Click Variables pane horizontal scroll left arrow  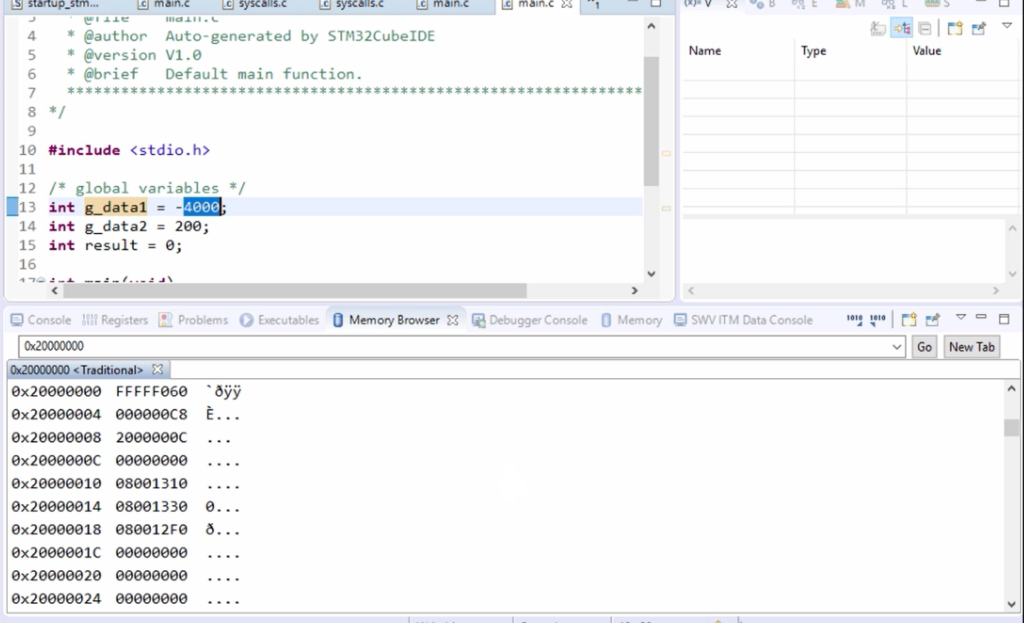691,291
